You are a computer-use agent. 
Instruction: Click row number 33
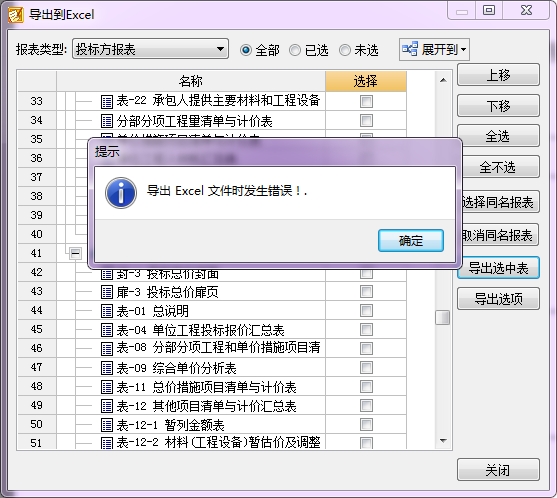pos(37,101)
